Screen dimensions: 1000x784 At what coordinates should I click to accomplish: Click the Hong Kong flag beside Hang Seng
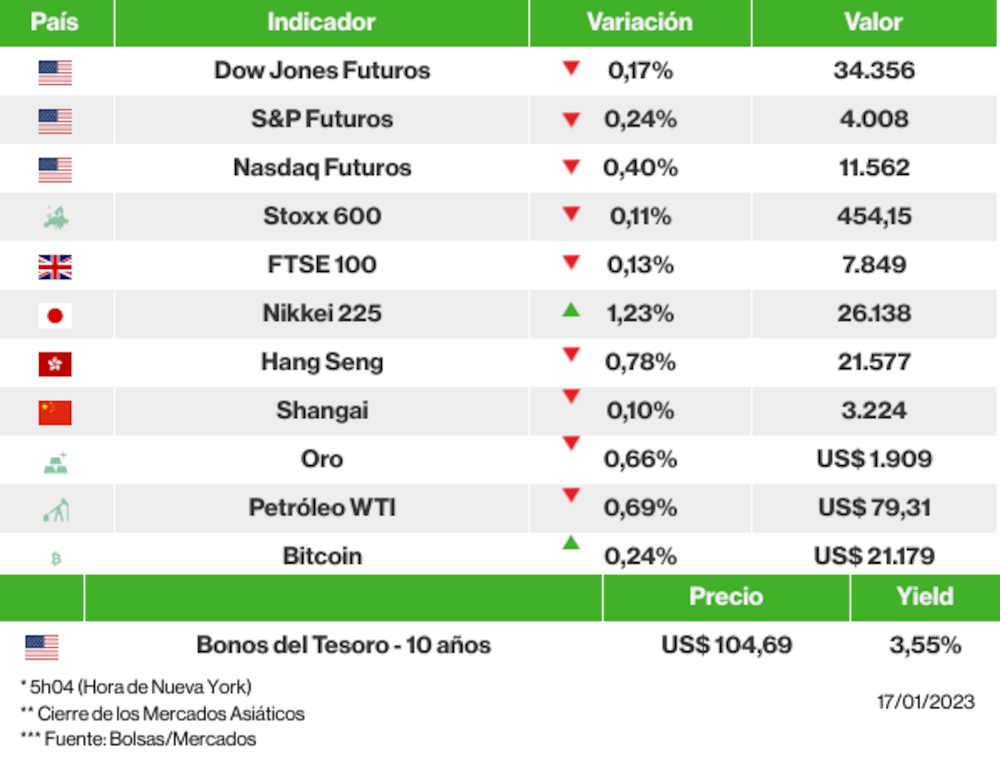(x=55, y=364)
